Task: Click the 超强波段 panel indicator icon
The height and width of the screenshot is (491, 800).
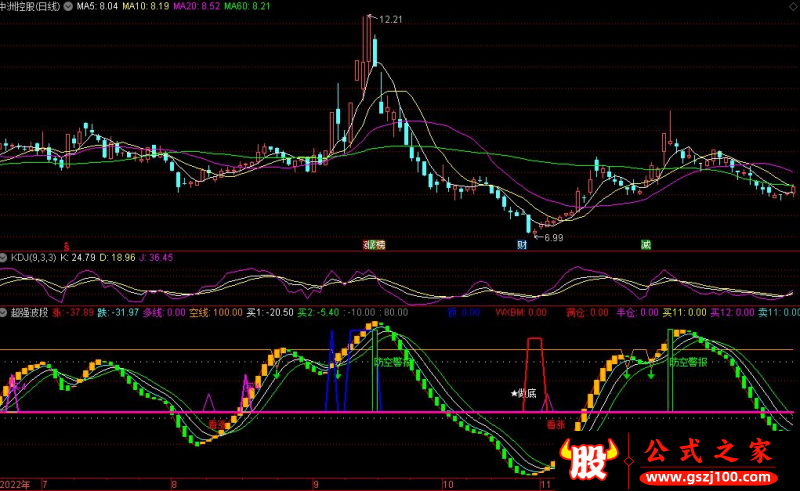Action: point(5,313)
